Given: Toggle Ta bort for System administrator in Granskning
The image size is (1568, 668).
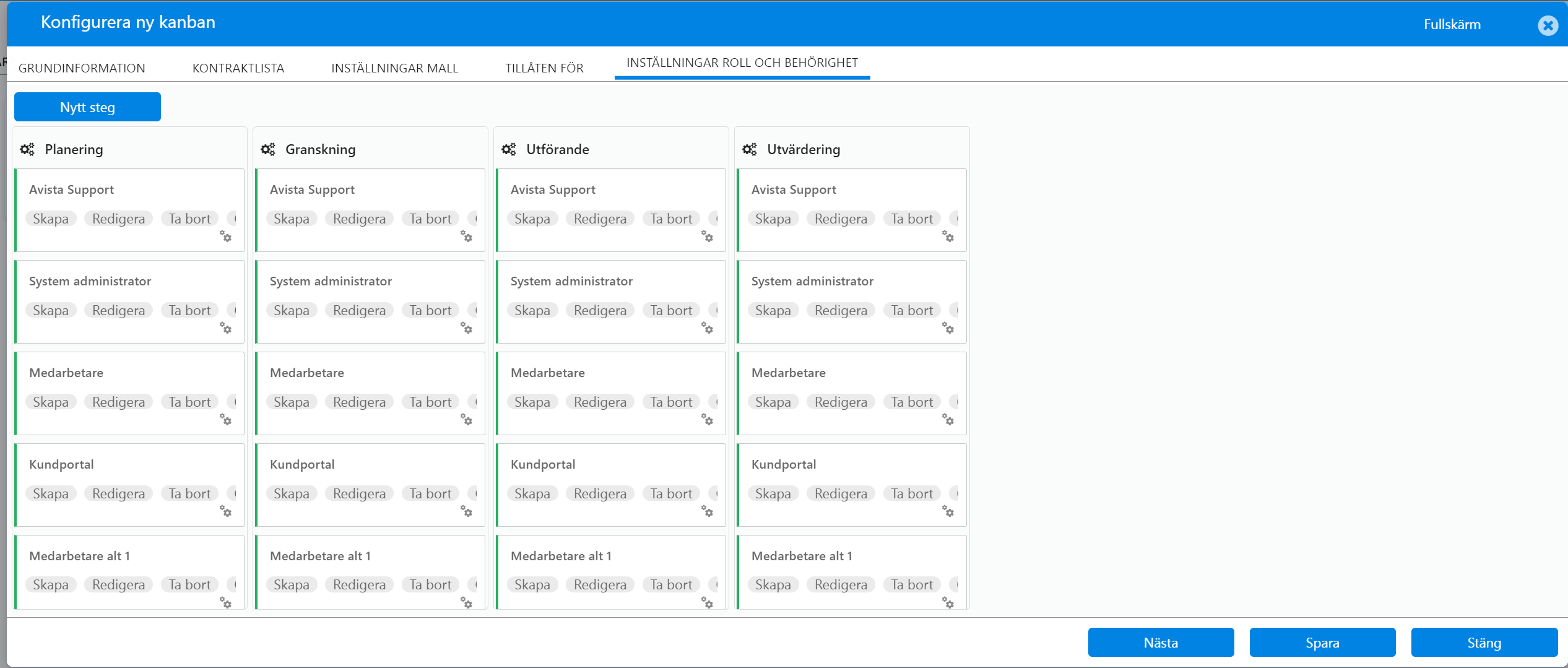Looking at the screenshot, I should click(431, 310).
